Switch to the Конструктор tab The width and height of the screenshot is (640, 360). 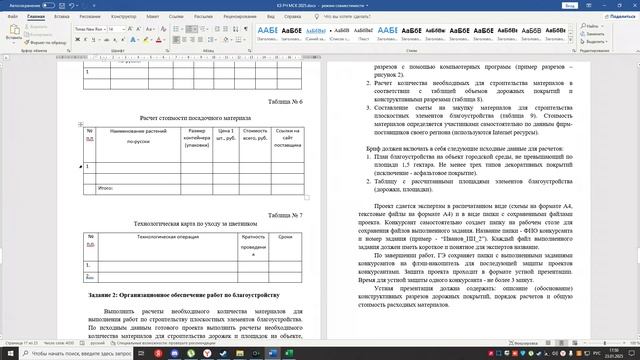(123, 17)
